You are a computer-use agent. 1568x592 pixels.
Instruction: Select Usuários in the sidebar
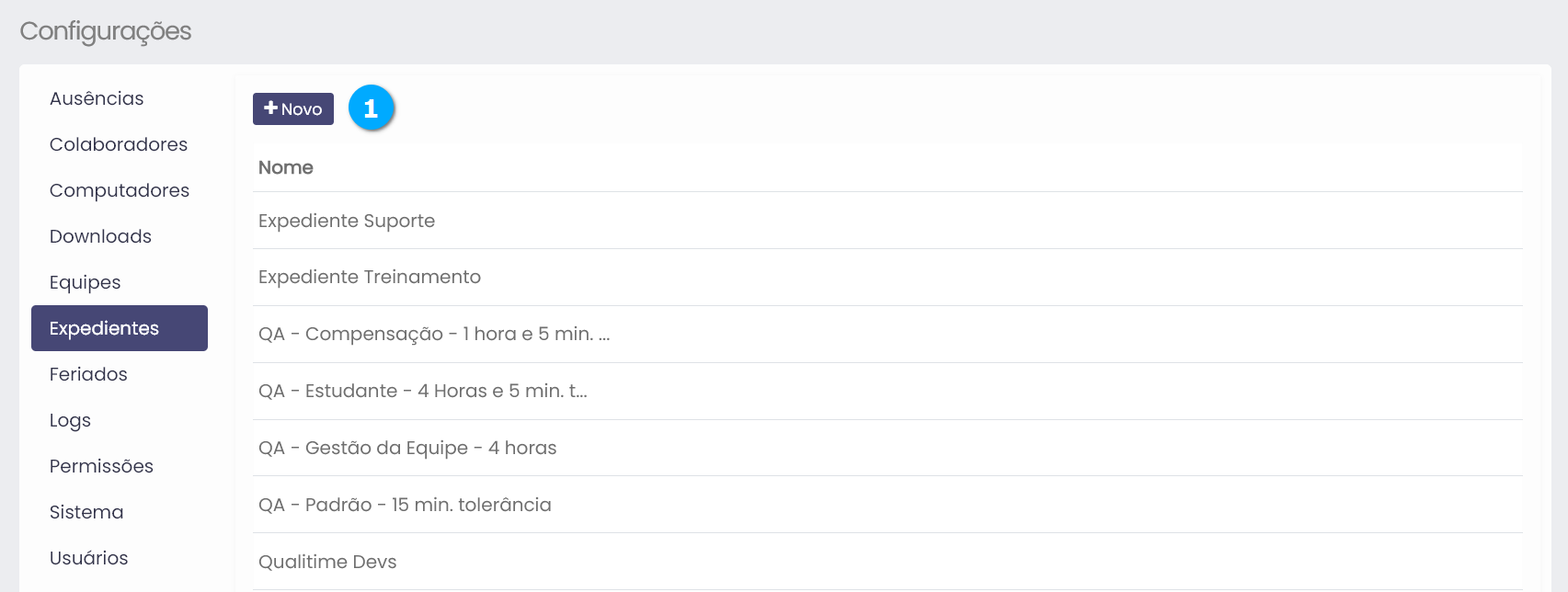point(89,558)
